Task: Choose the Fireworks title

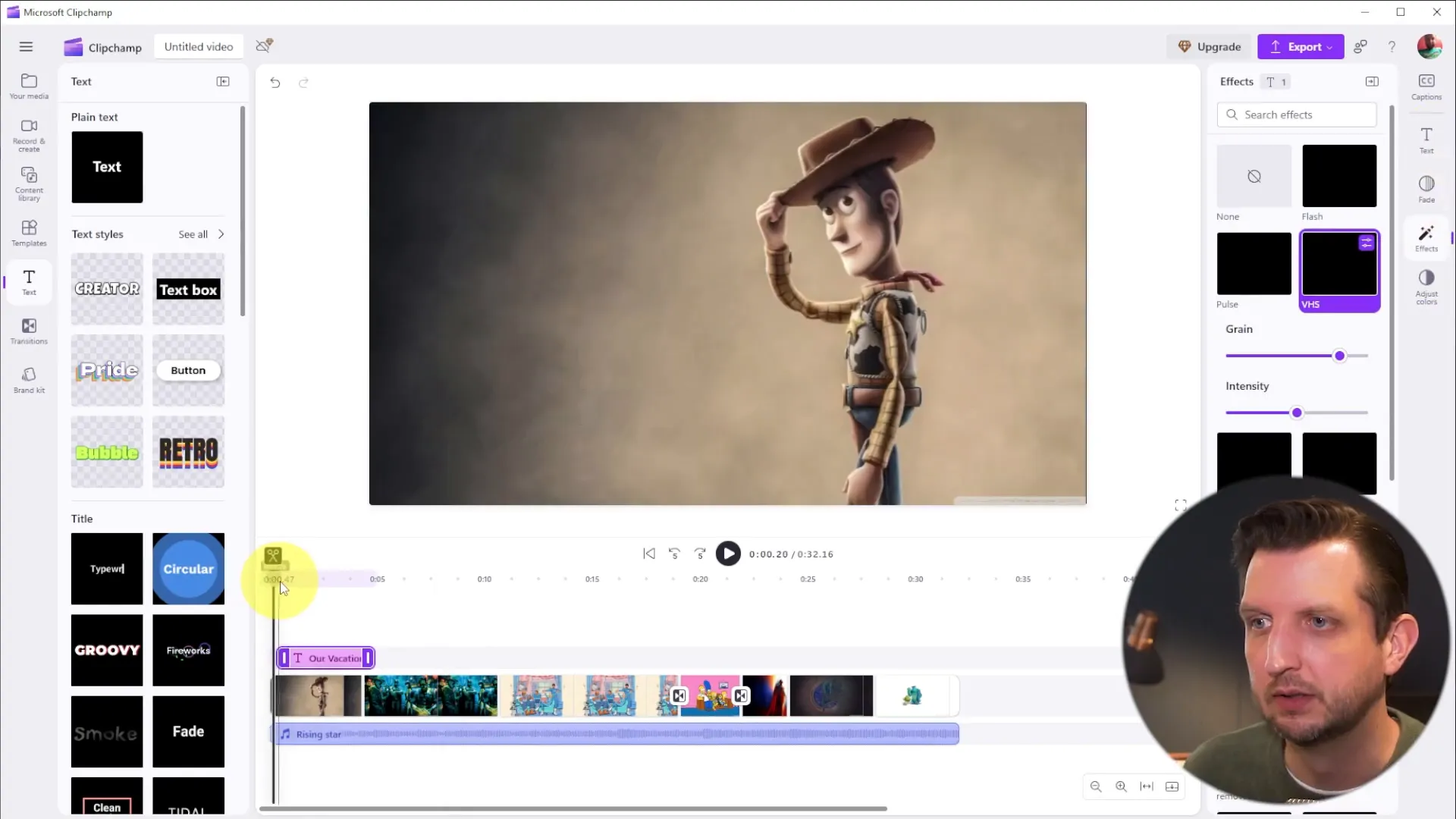Action: click(x=188, y=650)
